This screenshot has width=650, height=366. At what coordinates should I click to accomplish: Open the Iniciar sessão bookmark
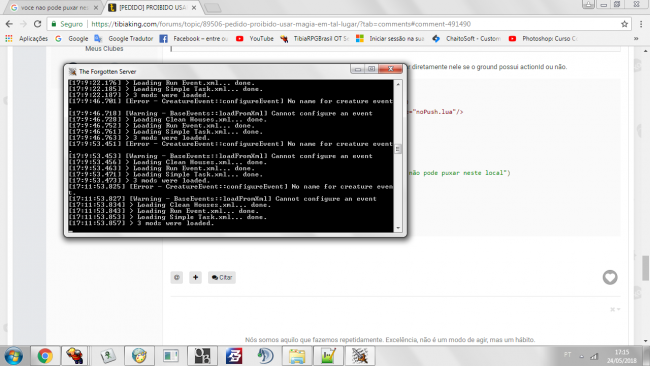[390, 39]
